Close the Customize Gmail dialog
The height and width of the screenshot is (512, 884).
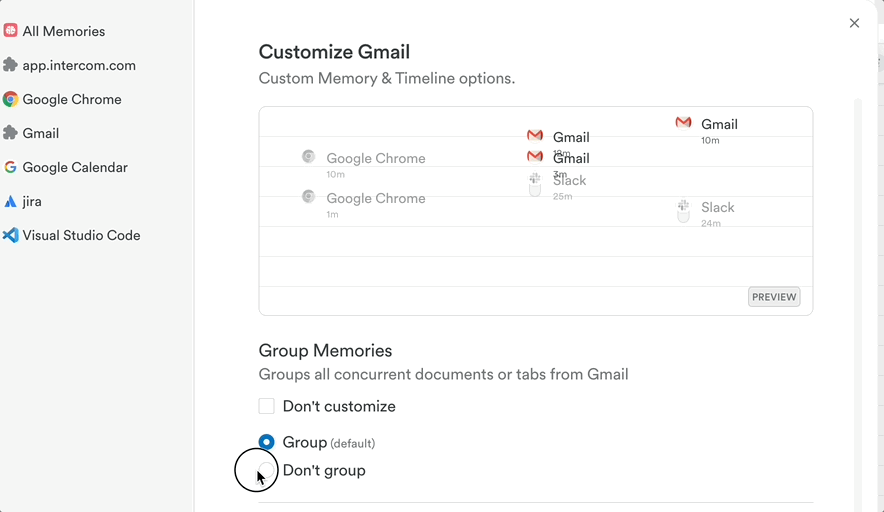tap(854, 23)
